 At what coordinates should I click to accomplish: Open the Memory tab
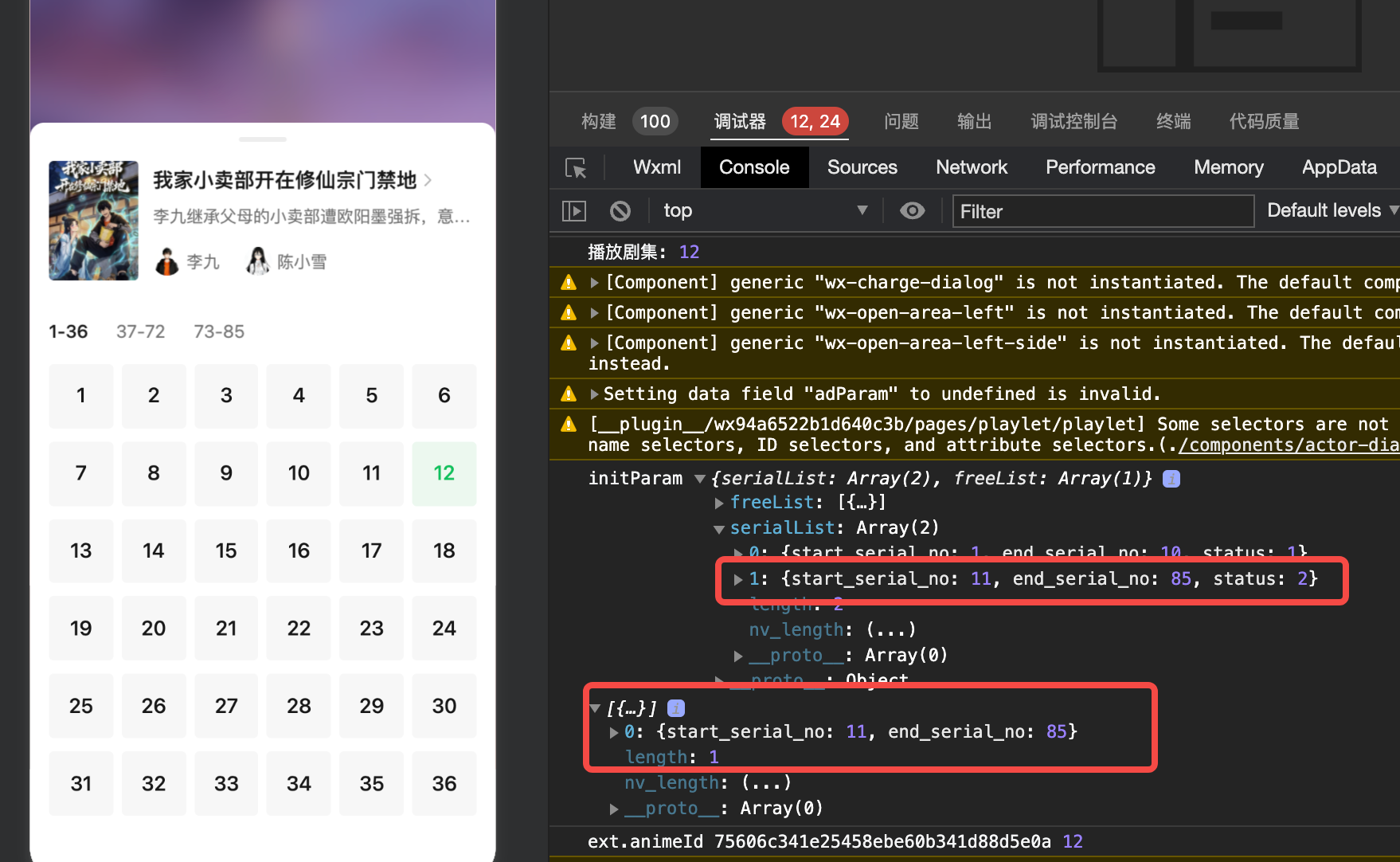[1229, 167]
